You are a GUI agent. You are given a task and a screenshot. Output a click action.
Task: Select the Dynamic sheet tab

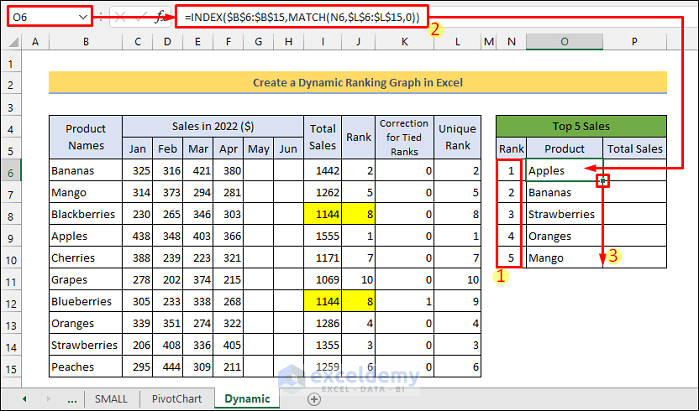246,398
